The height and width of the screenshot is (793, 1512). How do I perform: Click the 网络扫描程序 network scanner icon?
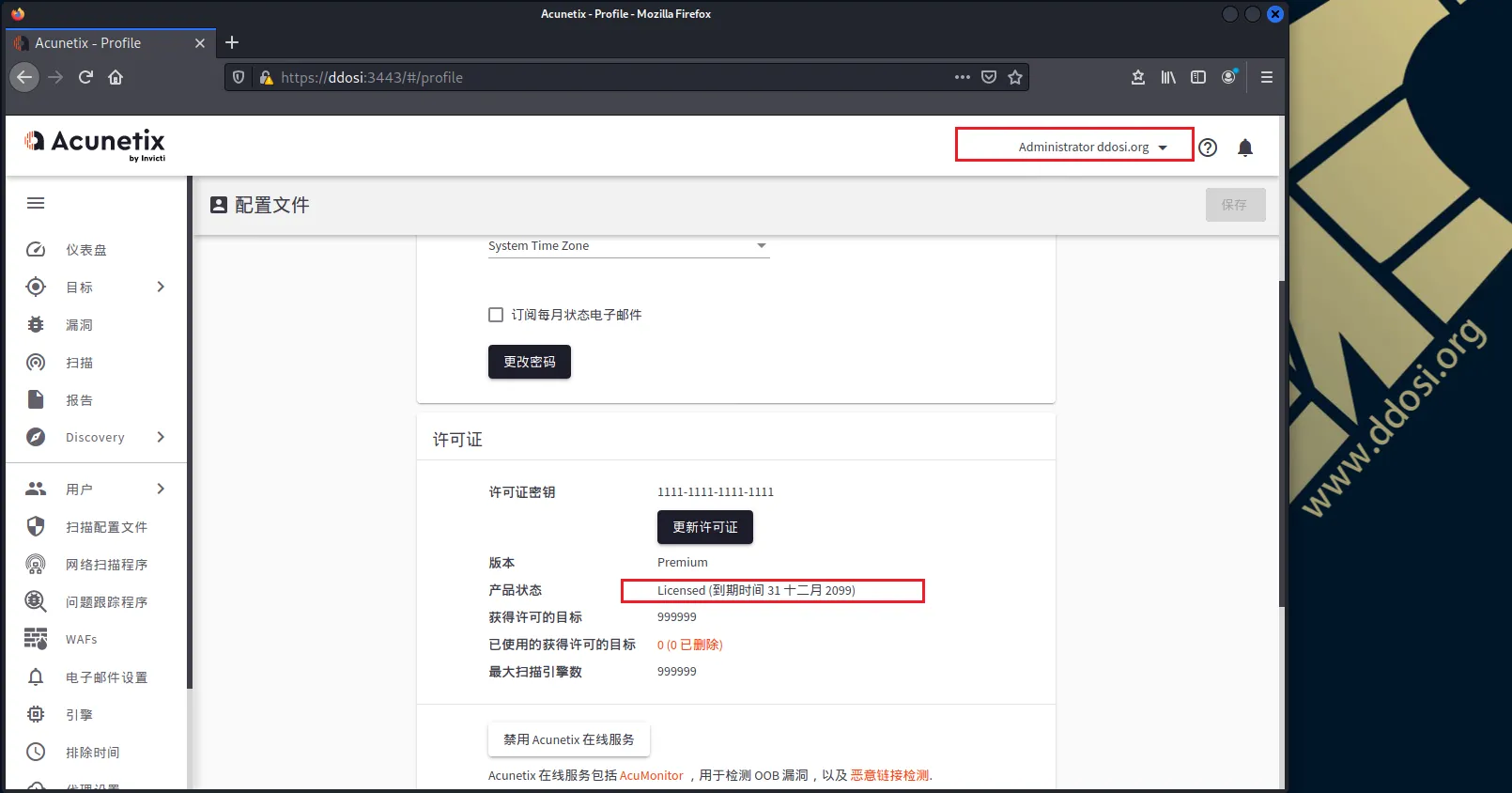point(36,564)
